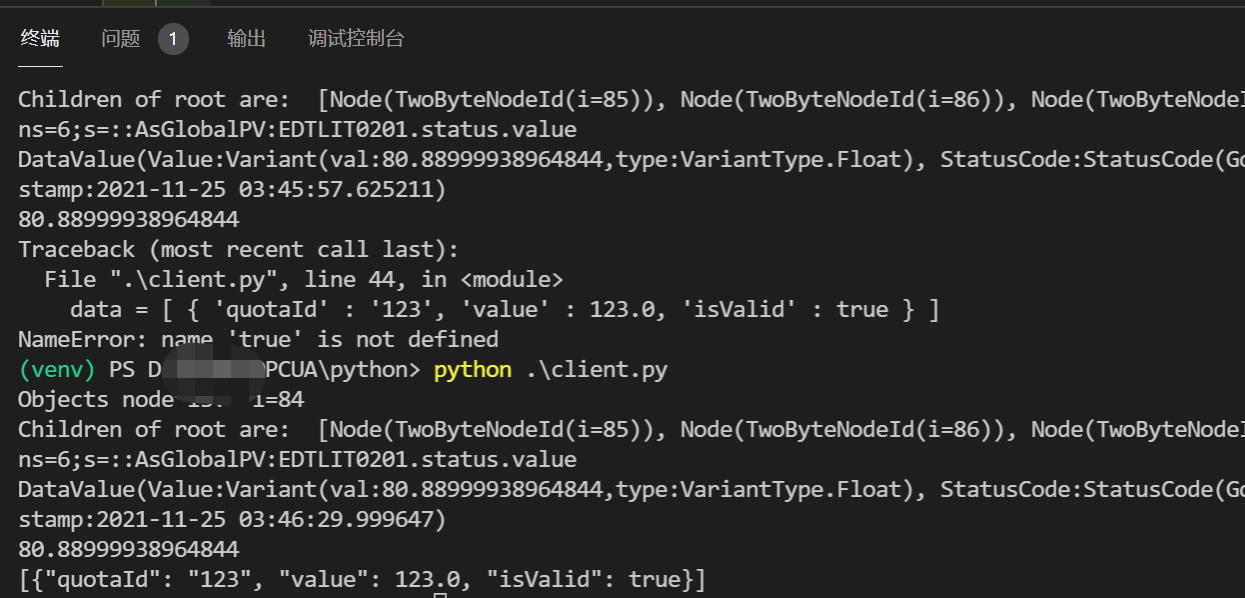Open the 问题 panel tab
Viewport: 1245px width, 598px height.
(119, 38)
